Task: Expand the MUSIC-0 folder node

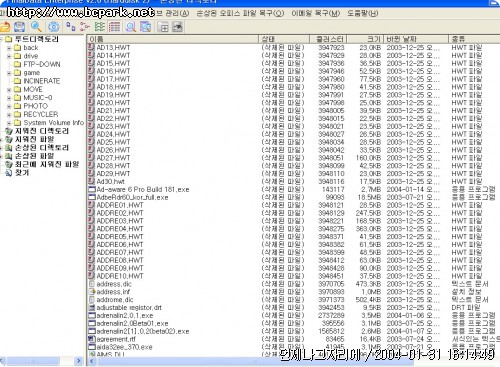Action: click(9, 98)
